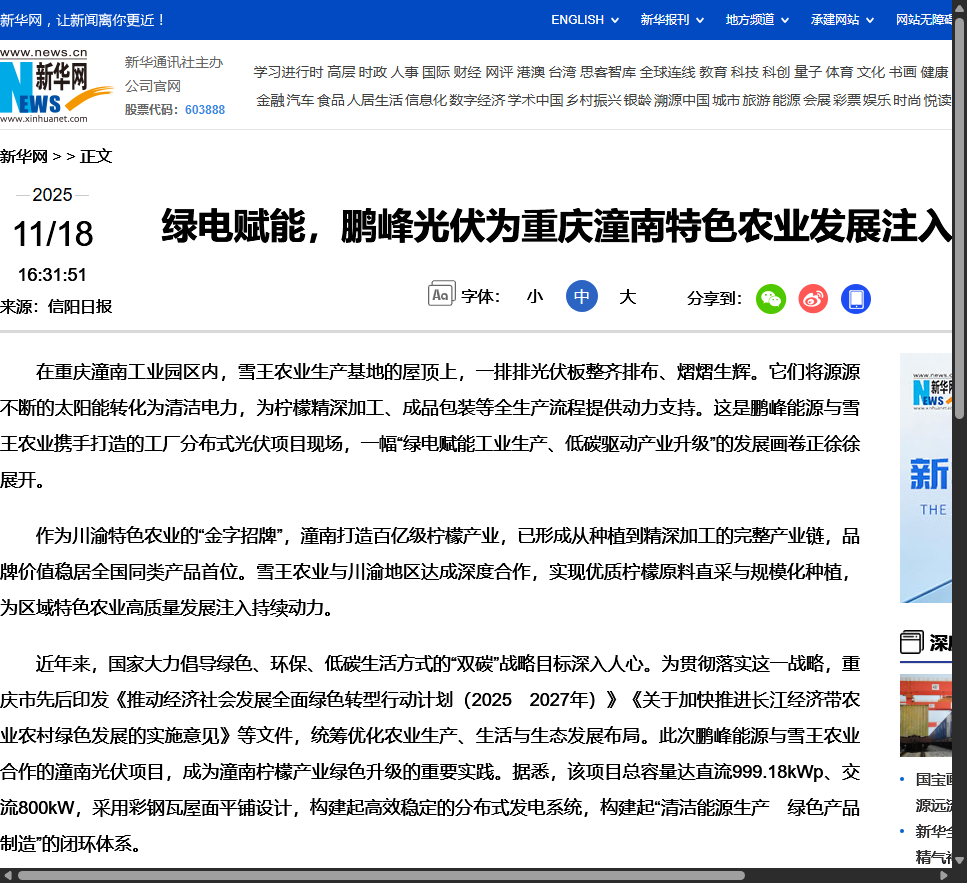
Task: Open the 金融 nav item
Action: point(270,100)
